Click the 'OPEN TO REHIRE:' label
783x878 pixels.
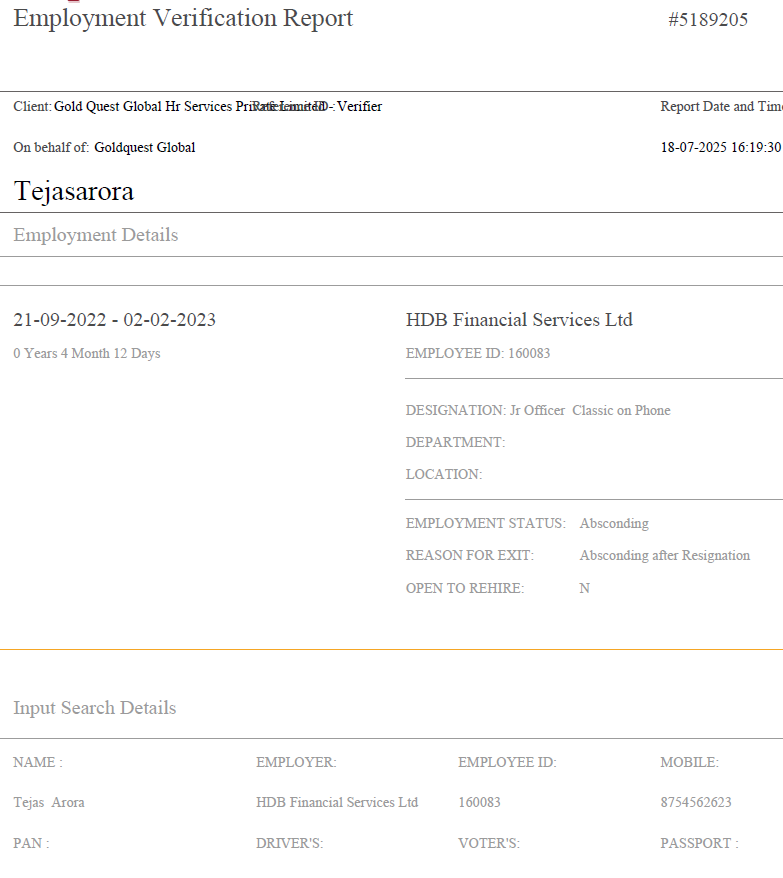(x=465, y=589)
